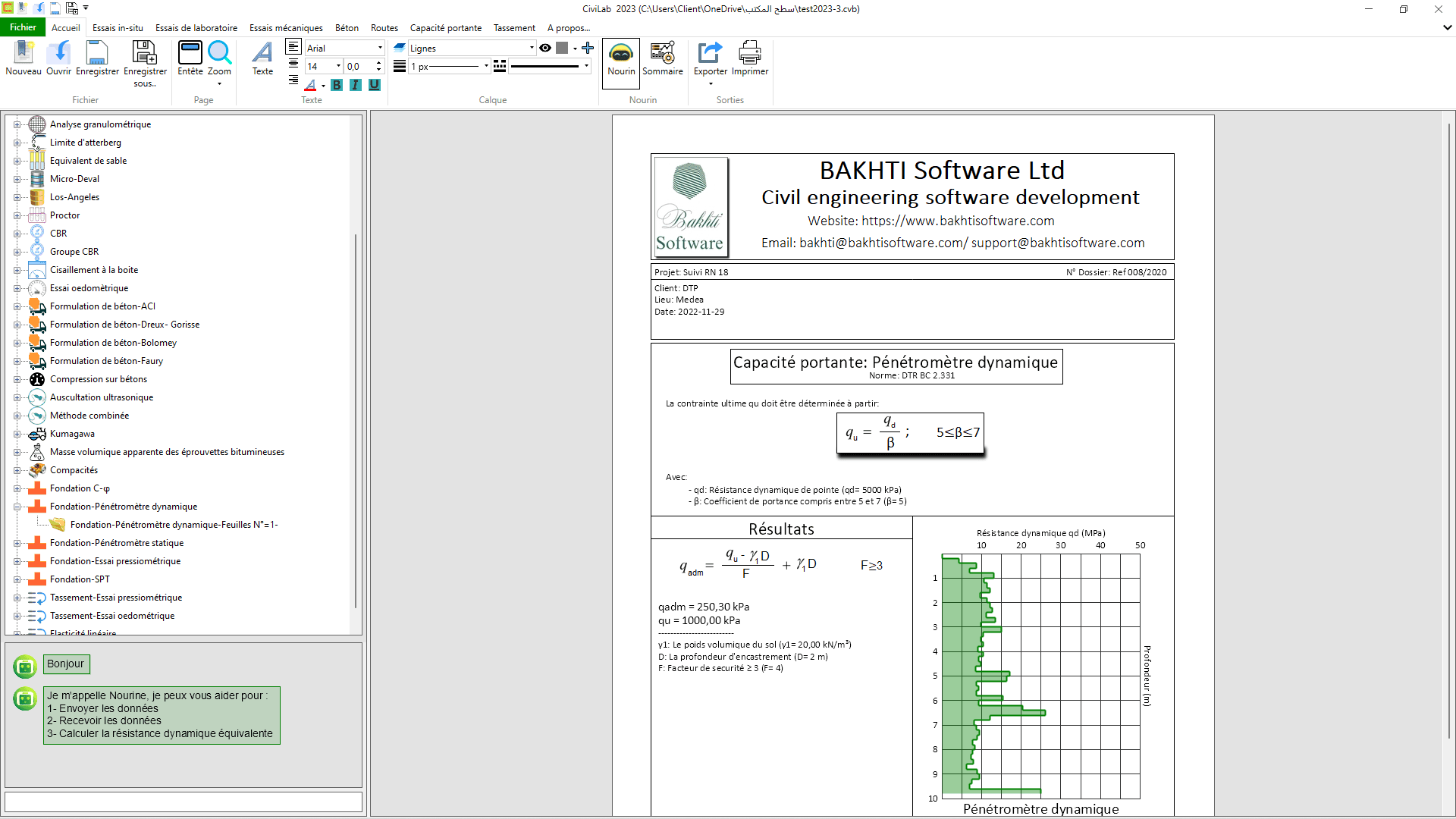The image size is (1456, 819).
Task: Click the gray layer color swatch
Action: pos(562,48)
